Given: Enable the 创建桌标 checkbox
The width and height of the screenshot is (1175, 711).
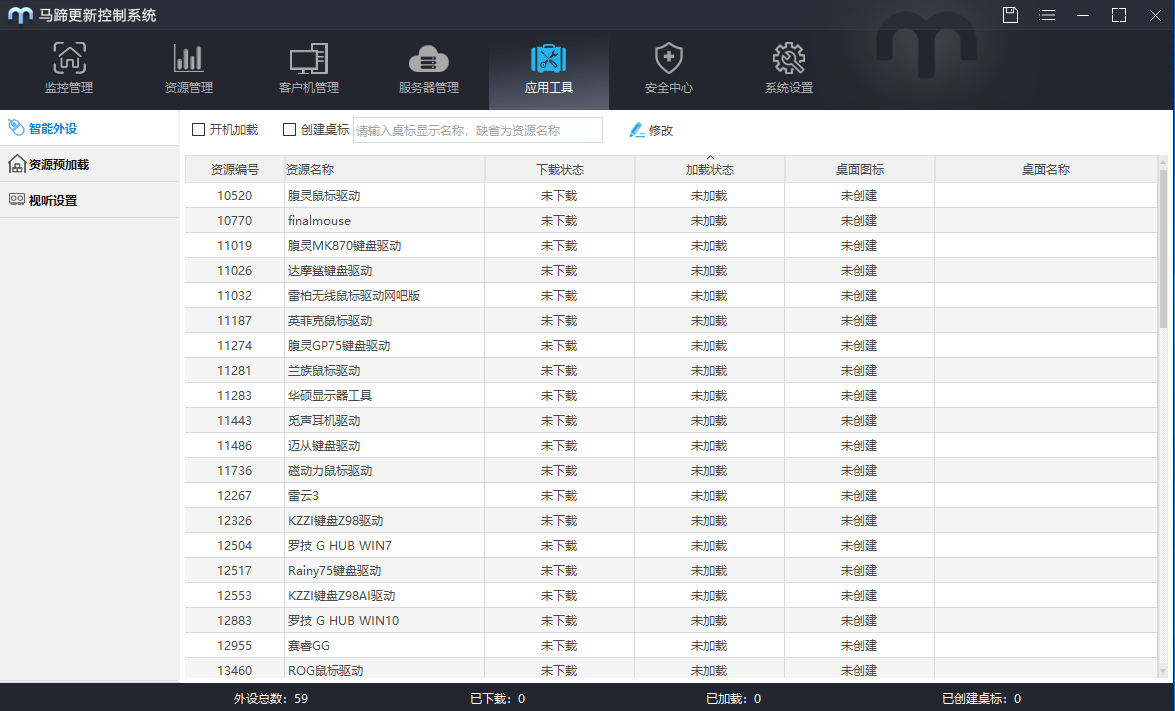Looking at the screenshot, I should click(289, 130).
